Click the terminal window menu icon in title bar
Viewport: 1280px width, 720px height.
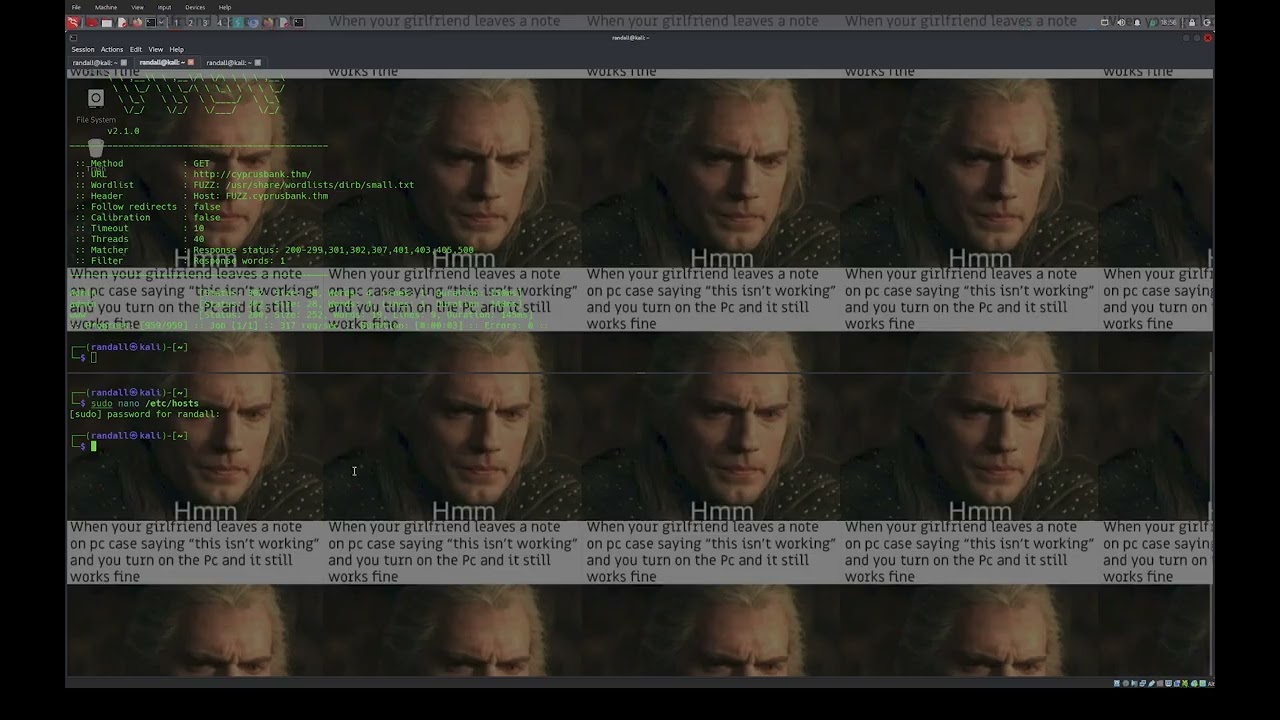click(73, 38)
